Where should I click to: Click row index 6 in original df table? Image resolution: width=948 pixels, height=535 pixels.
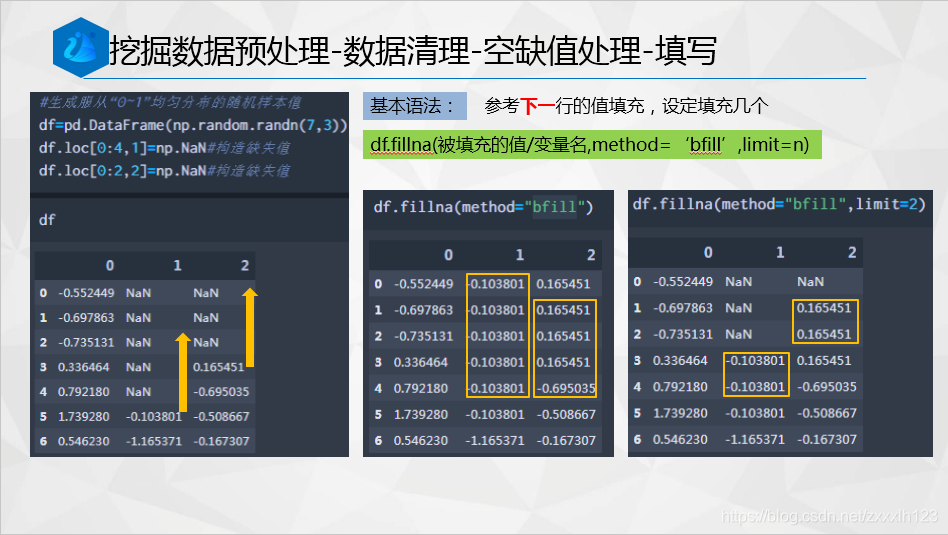point(43,442)
